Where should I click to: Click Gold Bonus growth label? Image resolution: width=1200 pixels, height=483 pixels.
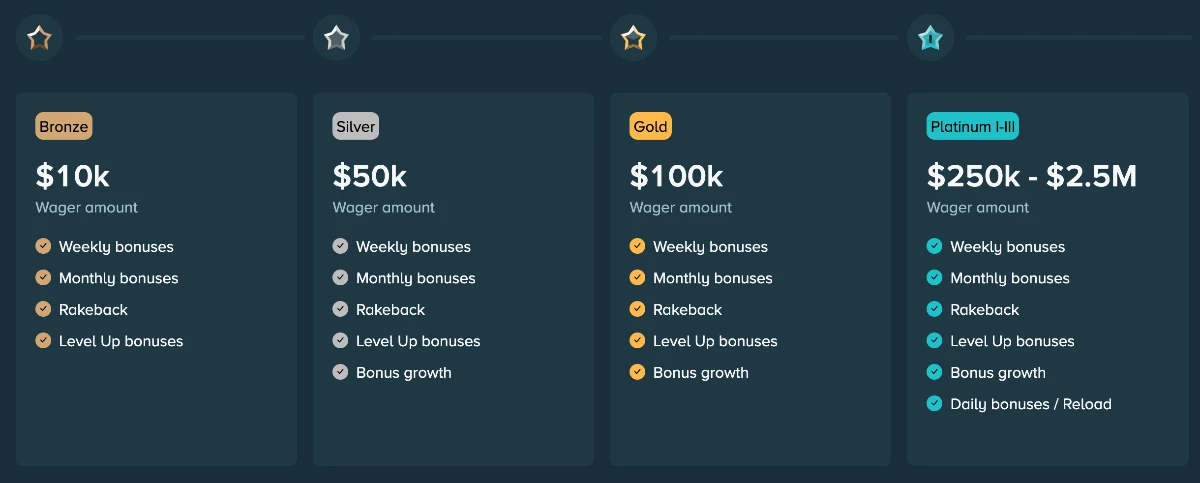coord(701,373)
